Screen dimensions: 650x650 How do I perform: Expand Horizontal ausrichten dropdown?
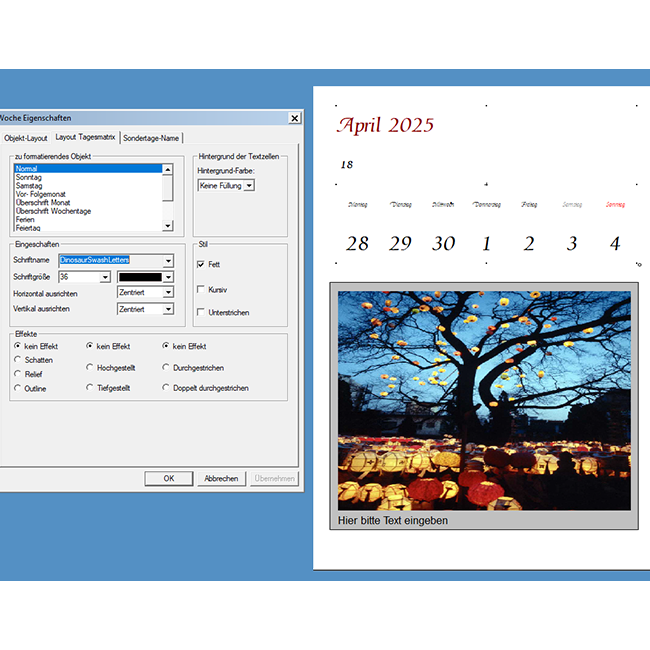(168, 293)
